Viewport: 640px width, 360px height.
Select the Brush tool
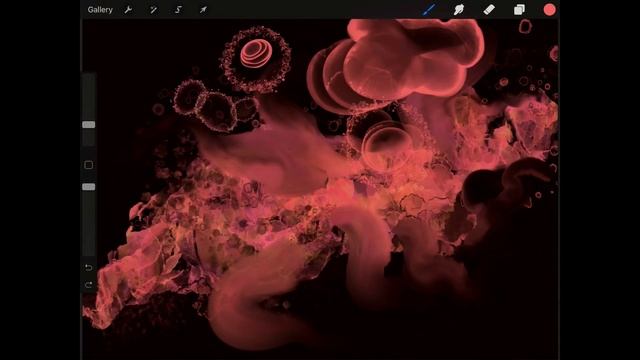click(429, 9)
